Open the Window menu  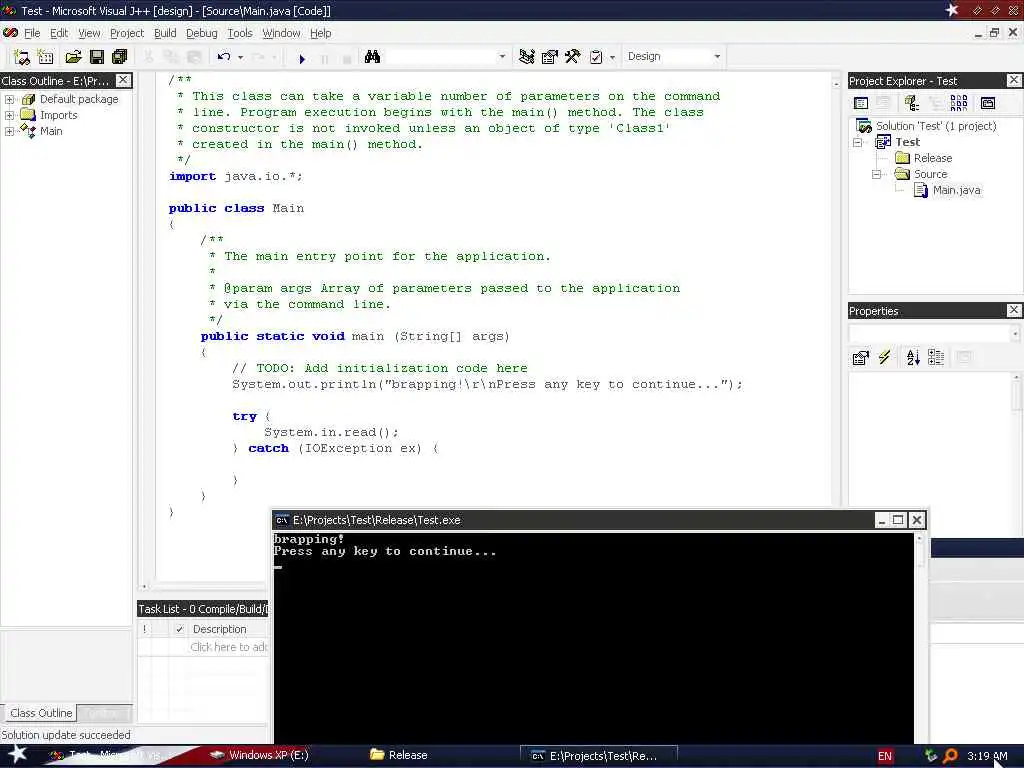(x=281, y=33)
